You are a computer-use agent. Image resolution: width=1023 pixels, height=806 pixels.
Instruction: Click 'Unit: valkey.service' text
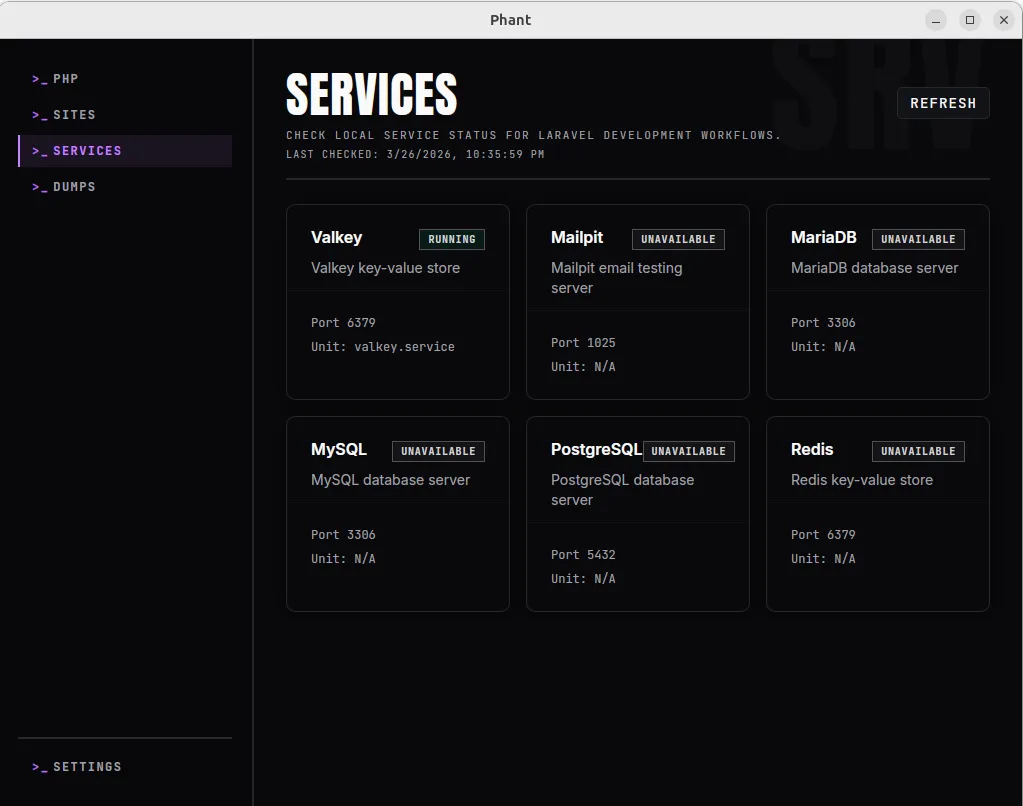point(382,347)
